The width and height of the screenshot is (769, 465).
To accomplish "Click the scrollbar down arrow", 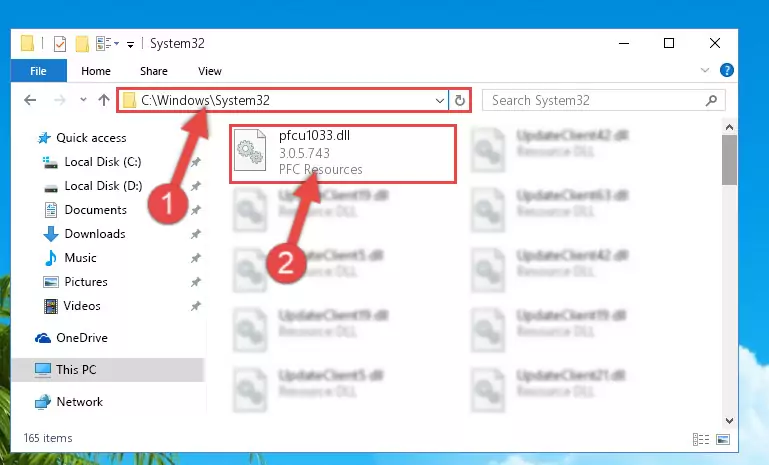I will tap(729, 421).
